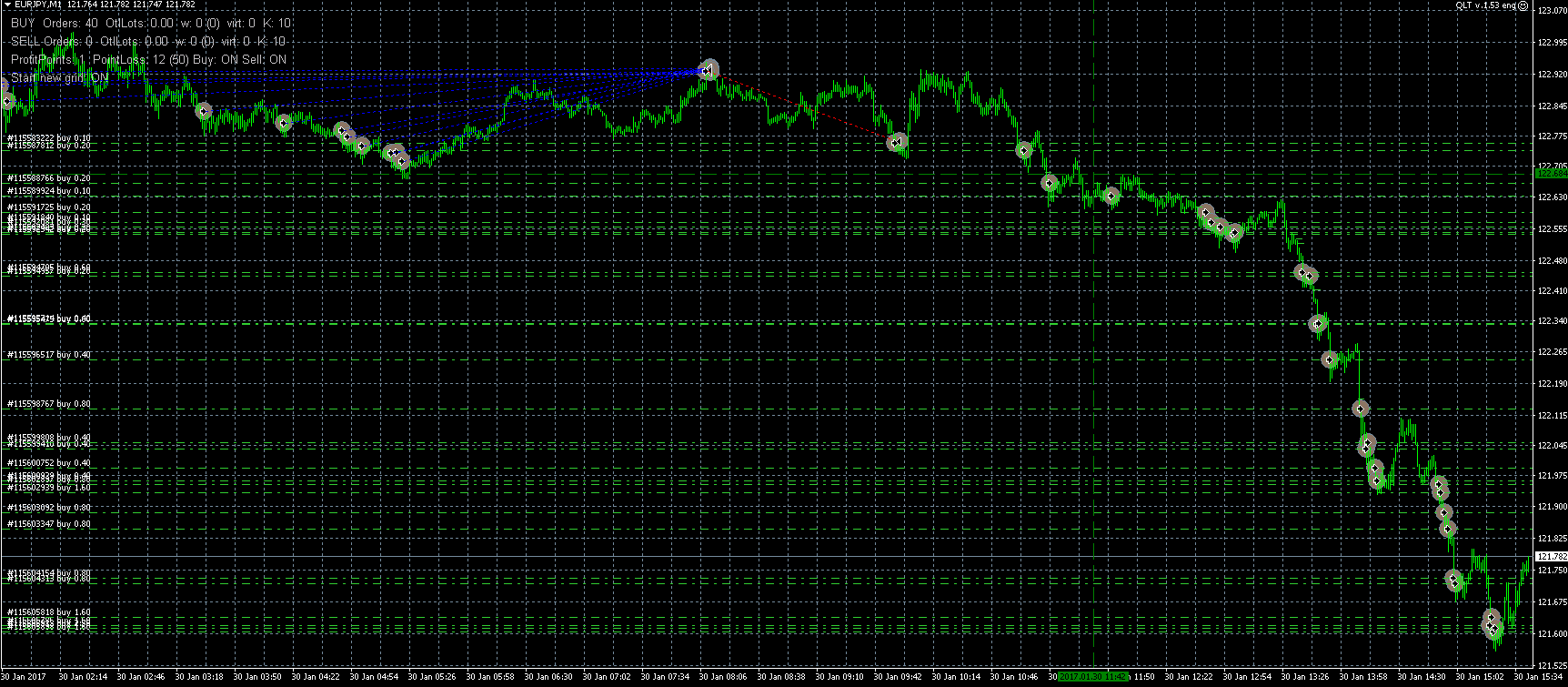
Task: Select order label #115605818 buy 1.60
Action: coord(49,612)
